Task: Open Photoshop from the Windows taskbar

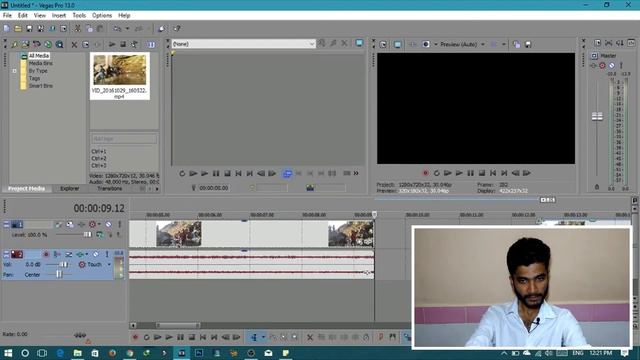Action: point(199,353)
